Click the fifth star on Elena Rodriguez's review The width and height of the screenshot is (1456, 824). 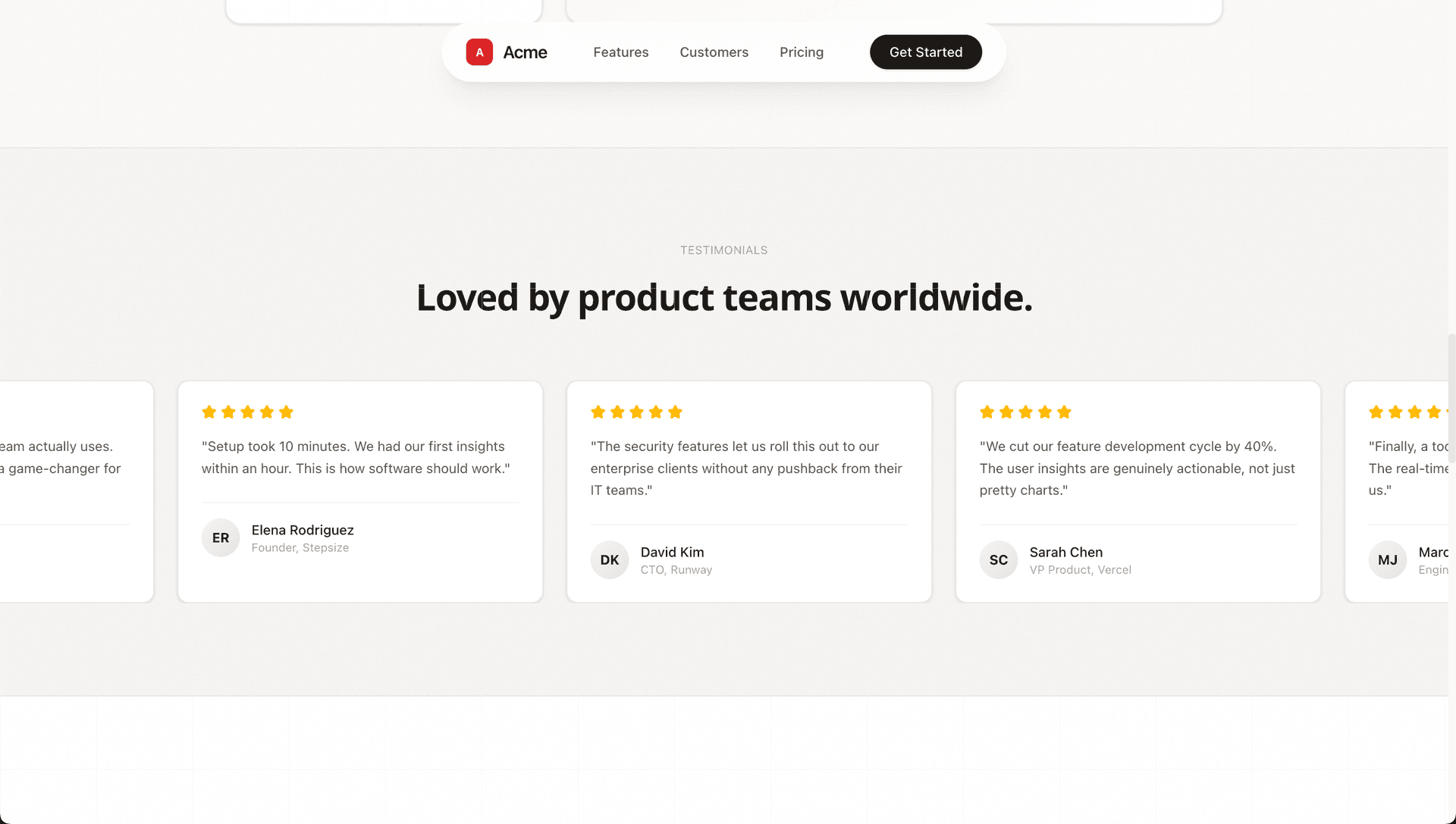click(287, 412)
